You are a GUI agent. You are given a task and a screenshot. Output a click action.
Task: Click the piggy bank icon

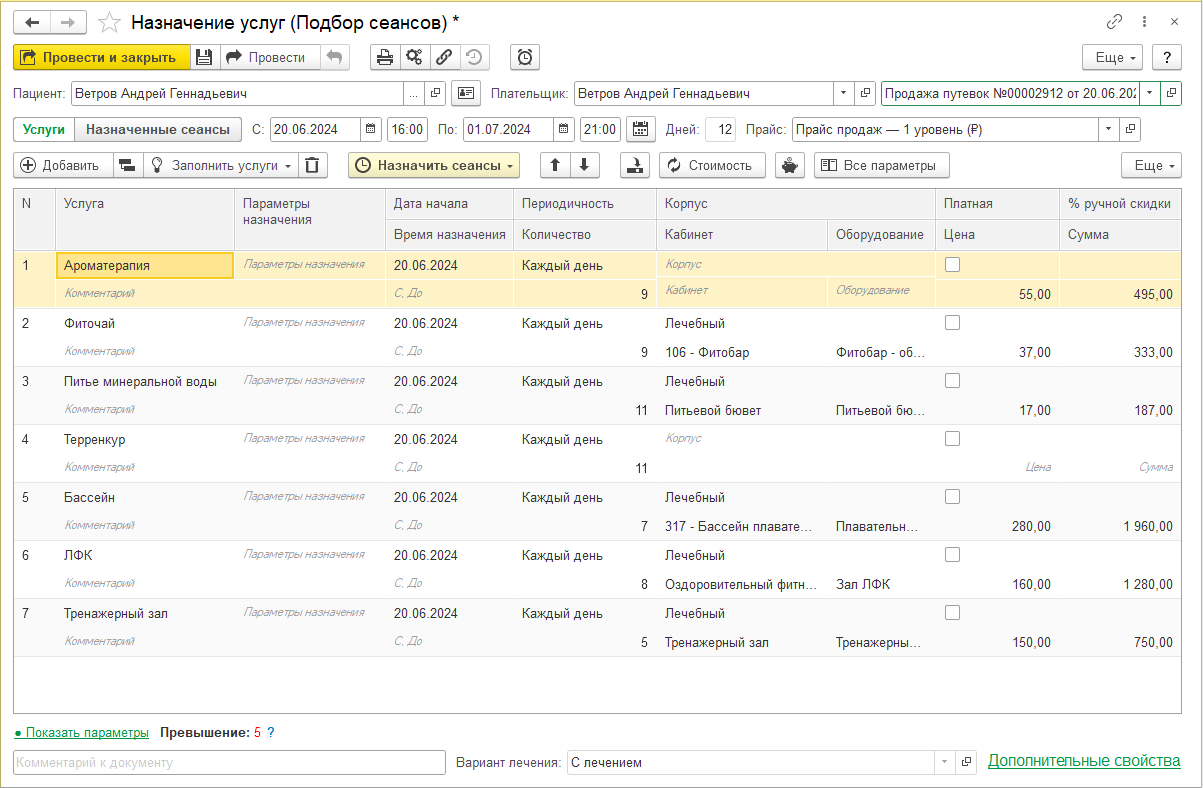(x=789, y=166)
